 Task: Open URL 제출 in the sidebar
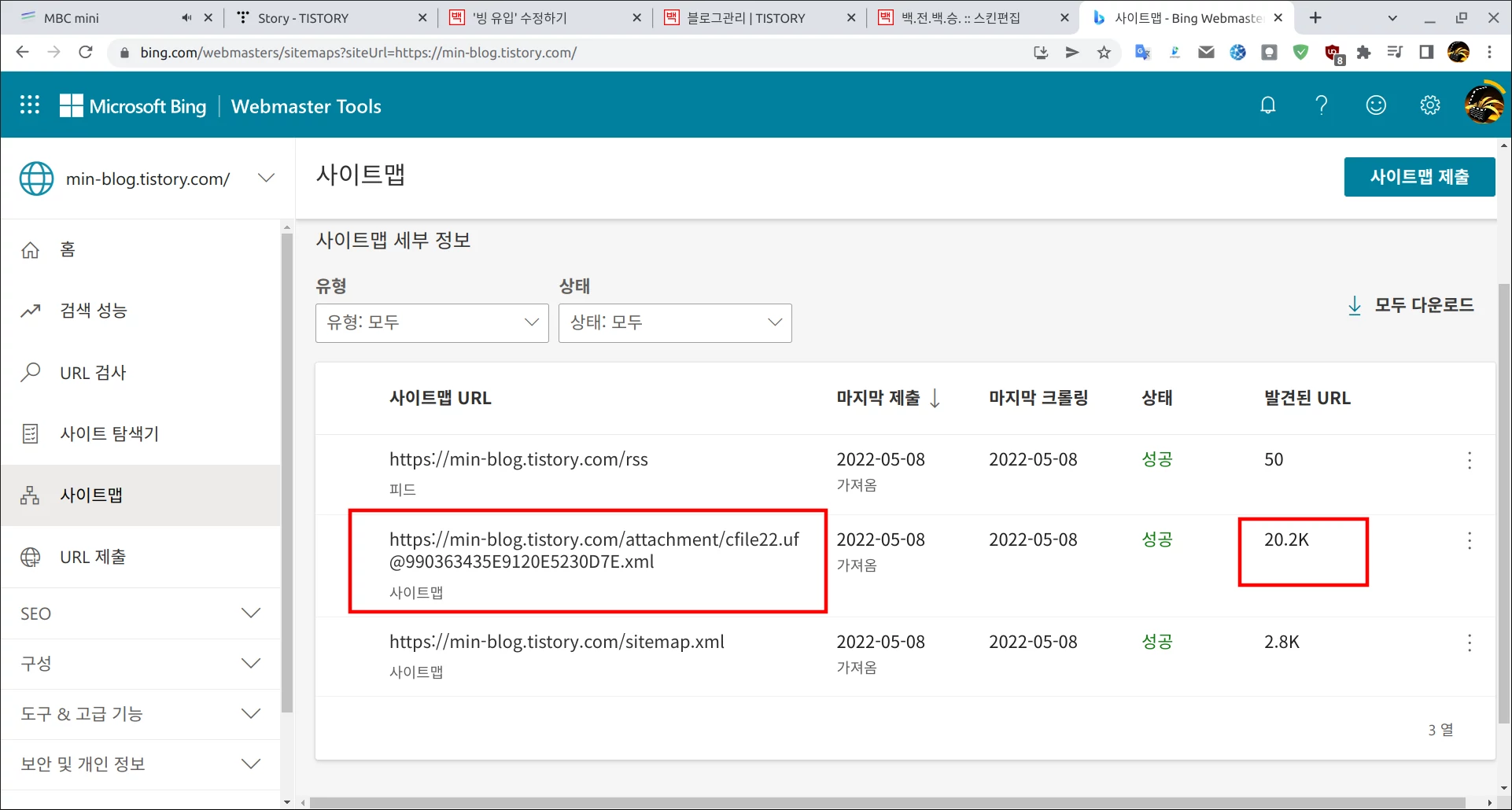[x=140, y=557]
